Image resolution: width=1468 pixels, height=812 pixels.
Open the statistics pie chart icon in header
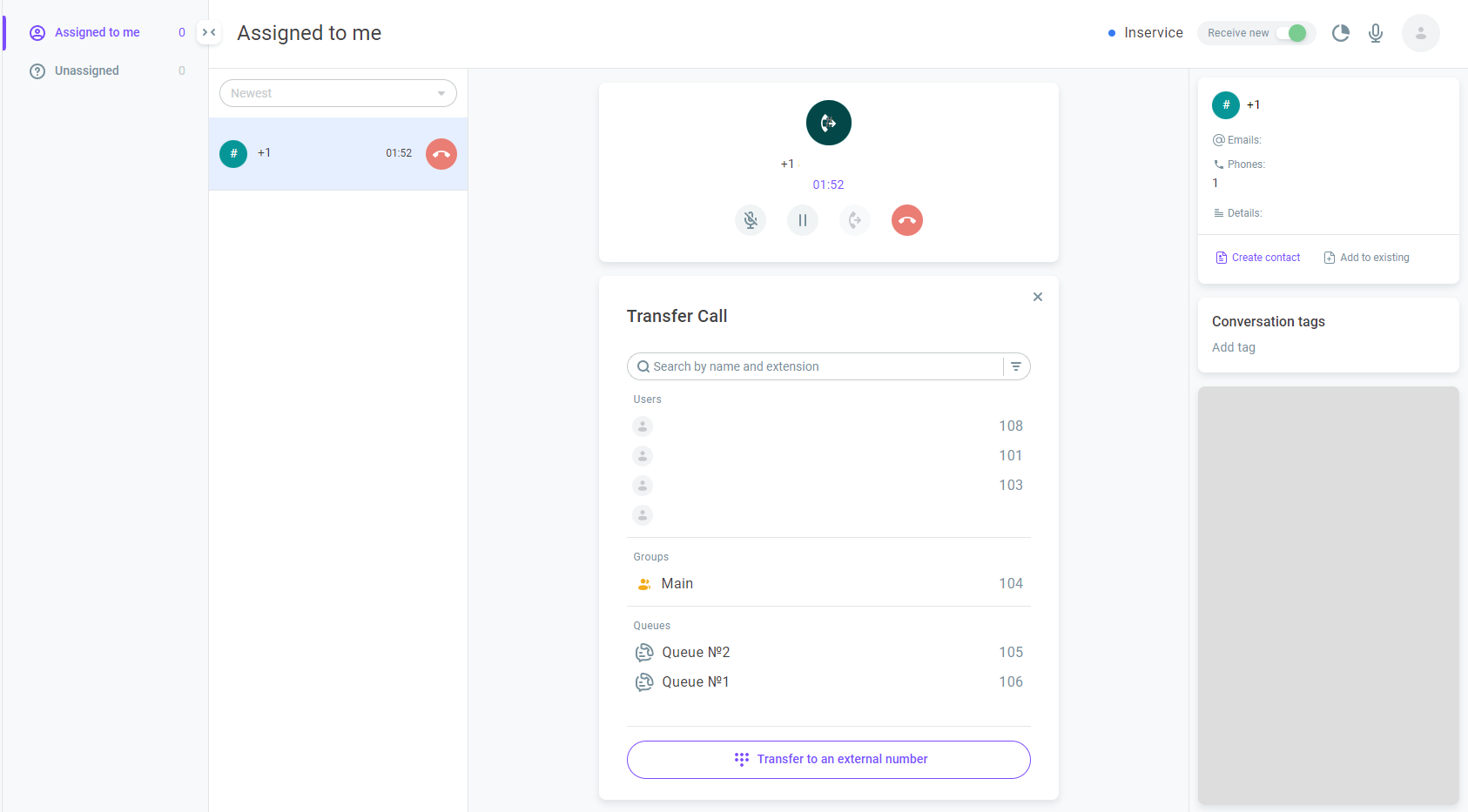pyautogui.click(x=1341, y=33)
